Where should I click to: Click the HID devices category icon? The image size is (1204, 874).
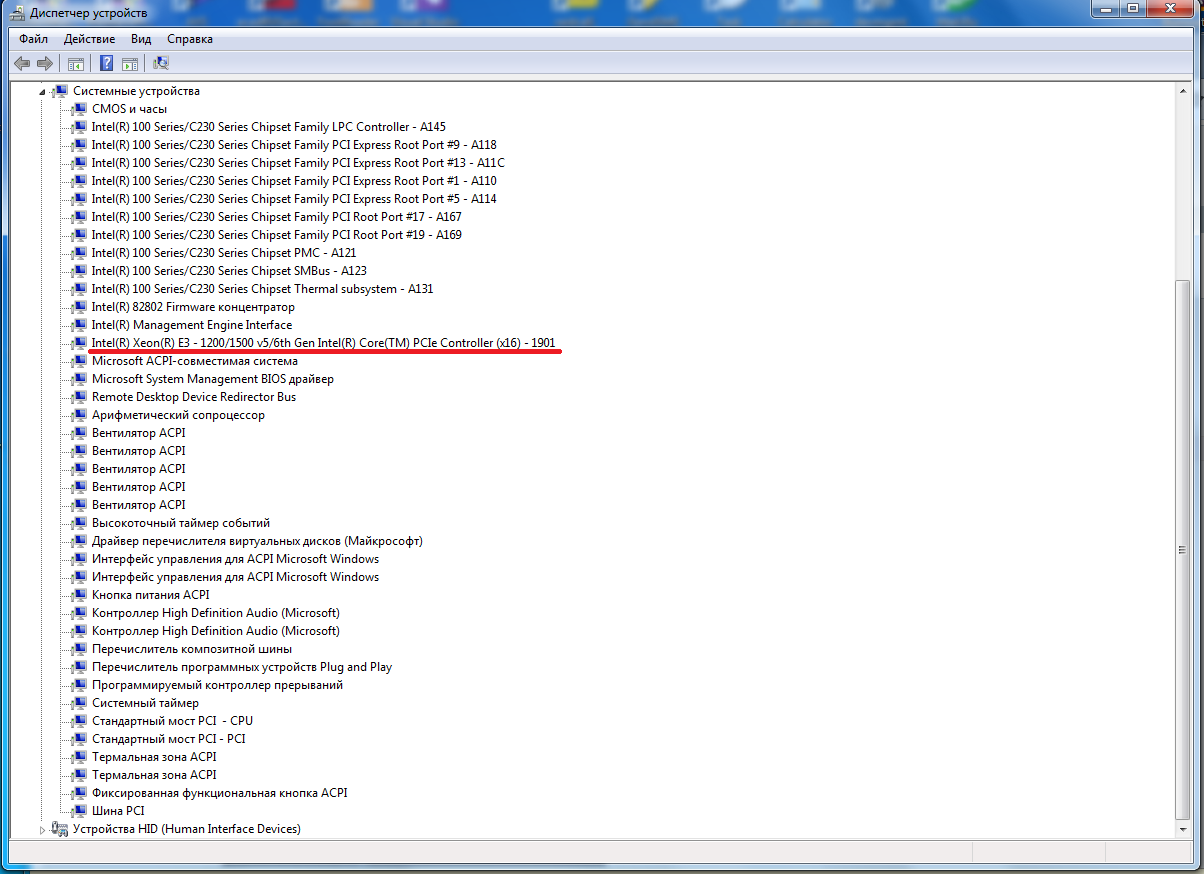coord(61,829)
